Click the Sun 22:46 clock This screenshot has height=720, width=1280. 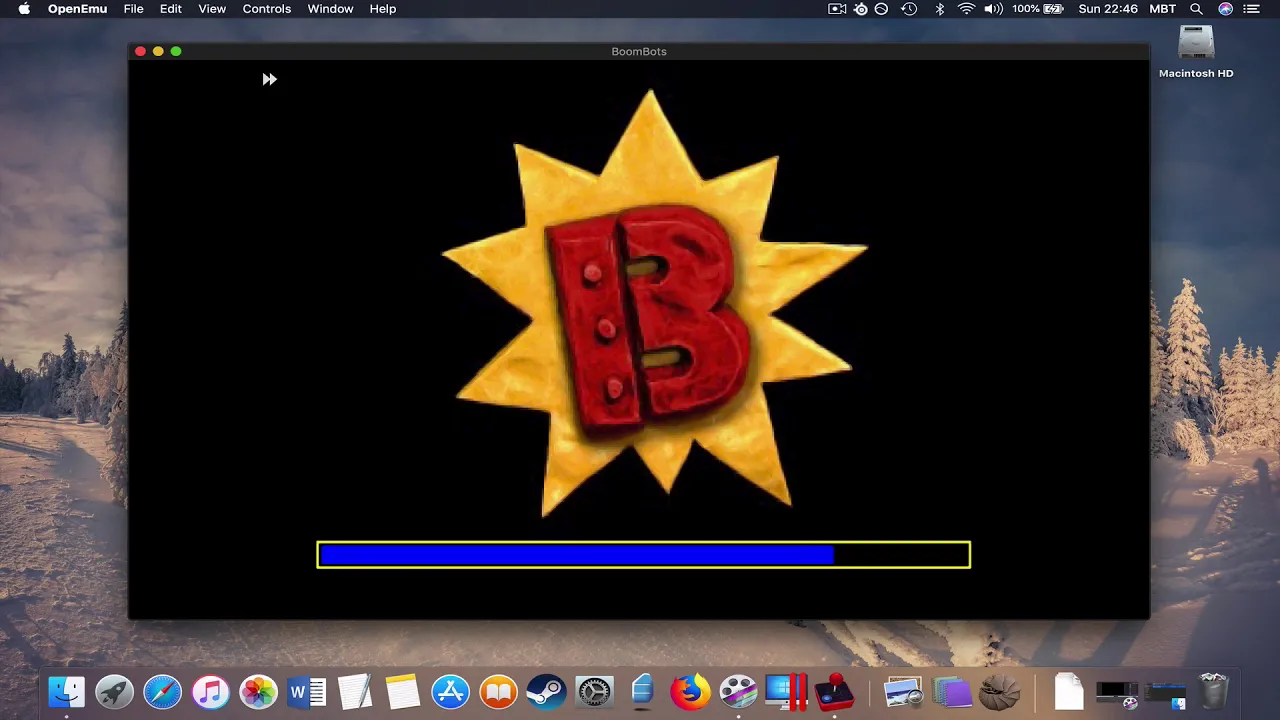(x=1108, y=9)
